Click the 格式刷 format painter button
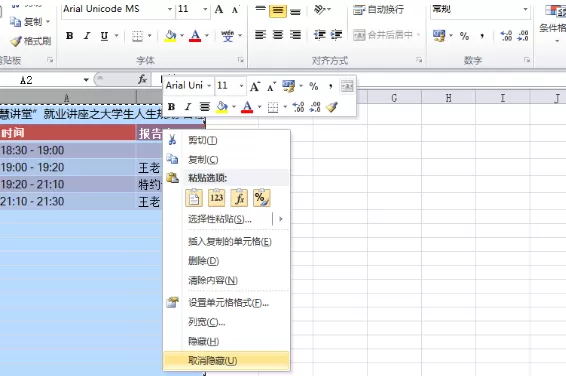Viewport: 566px width, 376px height. click(x=30, y=41)
